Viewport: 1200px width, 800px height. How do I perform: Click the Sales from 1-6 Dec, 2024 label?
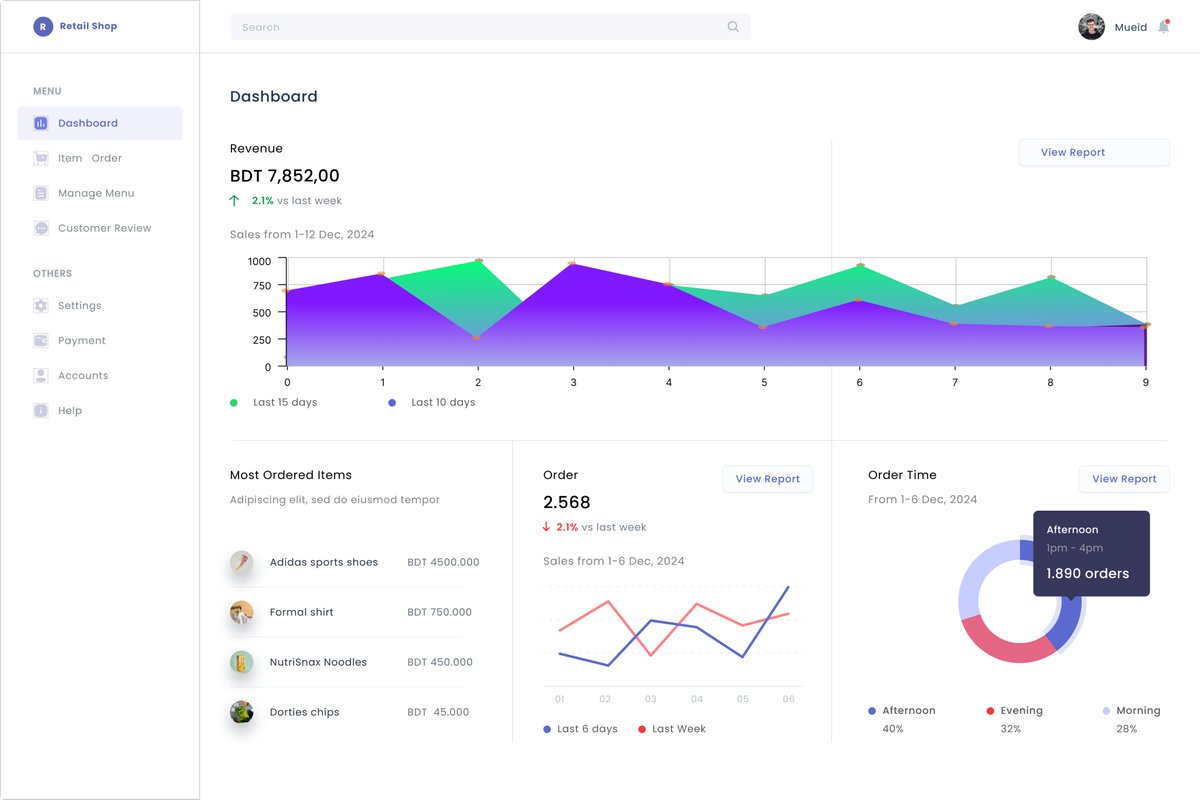[x=614, y=561]
